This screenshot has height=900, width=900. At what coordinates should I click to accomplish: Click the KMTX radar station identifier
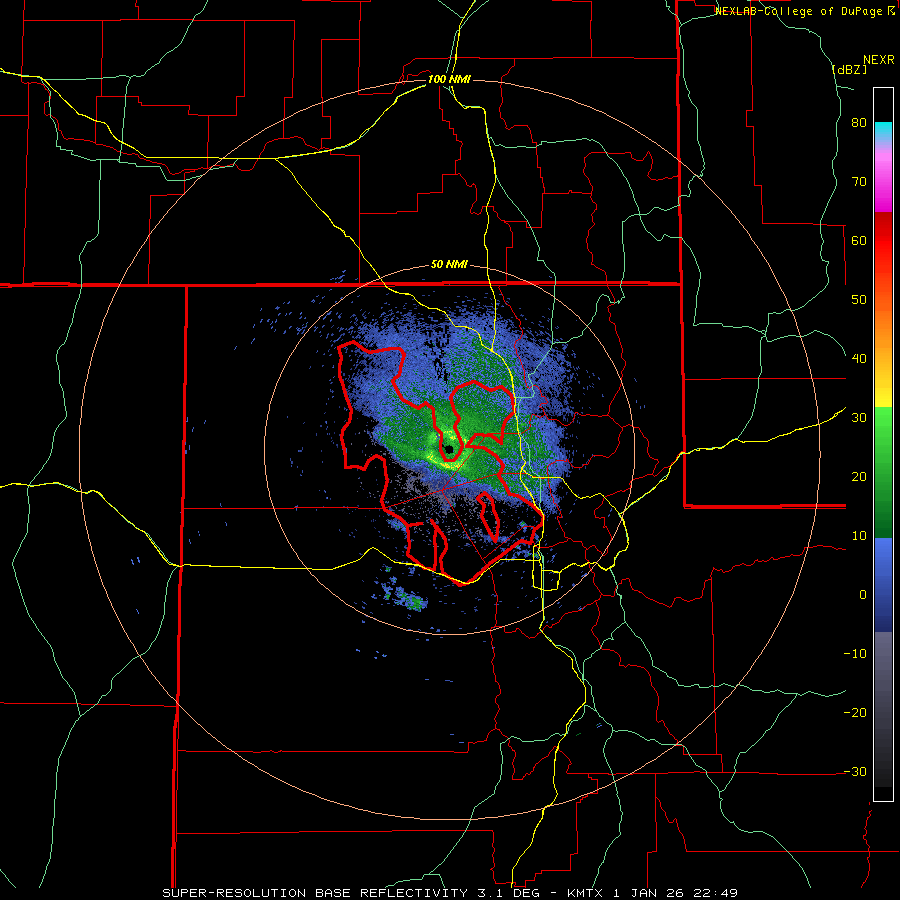point(585,893)
